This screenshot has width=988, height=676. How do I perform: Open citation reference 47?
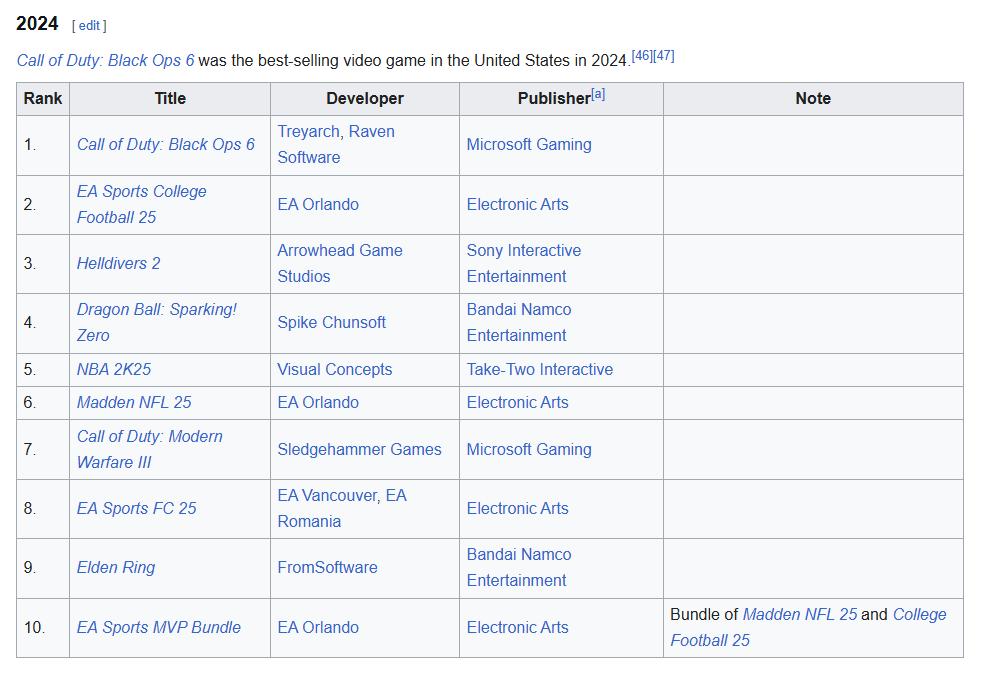click(x=663, y=55)
